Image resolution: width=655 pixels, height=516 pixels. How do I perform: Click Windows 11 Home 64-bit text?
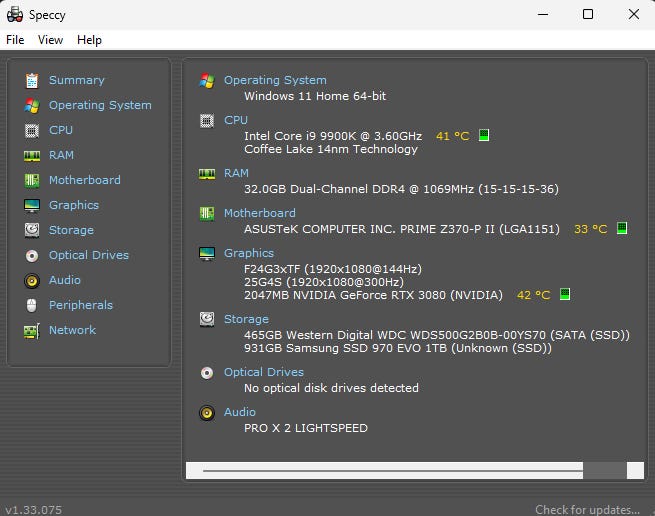[315, 96]
